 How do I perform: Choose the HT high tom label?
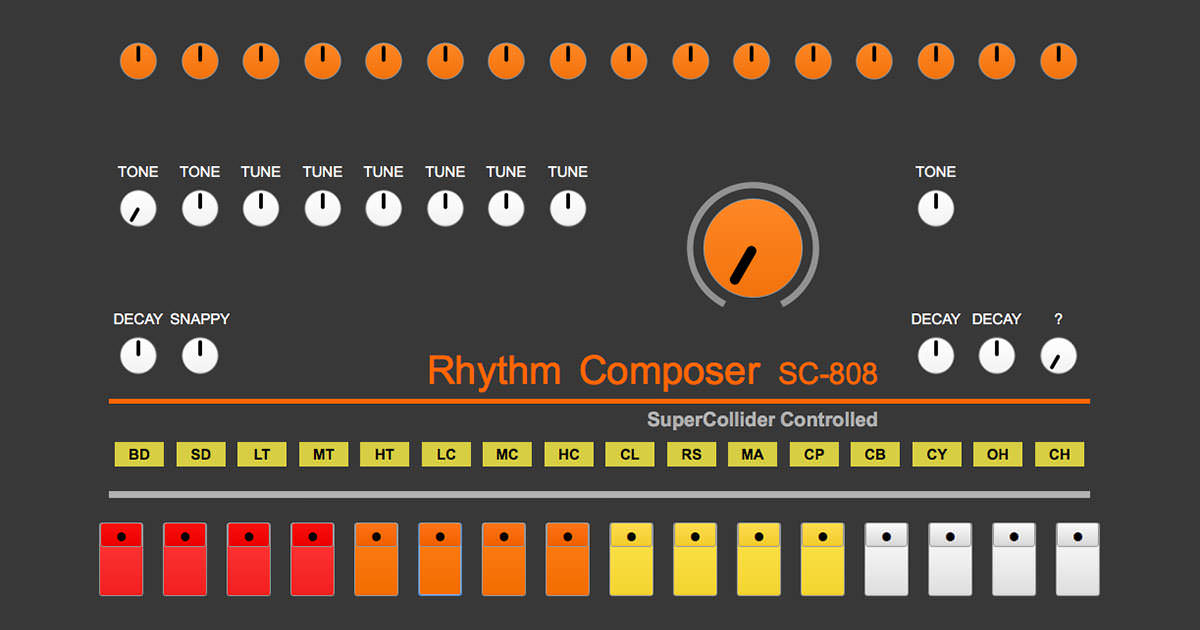(384, 454)
